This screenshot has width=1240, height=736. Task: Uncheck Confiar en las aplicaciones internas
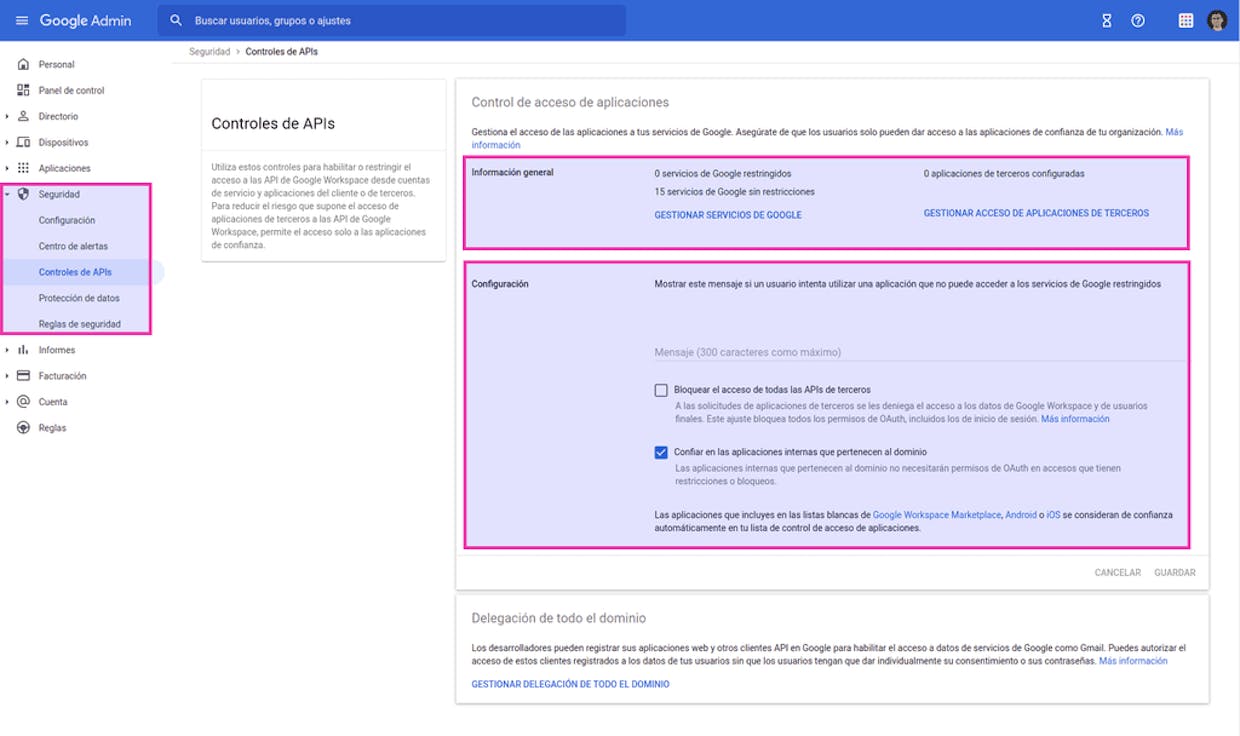tap(661, 452)
